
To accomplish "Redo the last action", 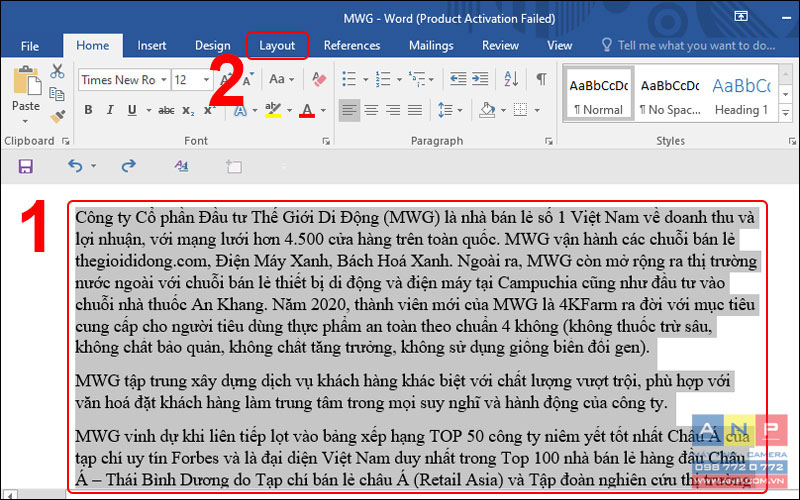I will click(129, 166).
